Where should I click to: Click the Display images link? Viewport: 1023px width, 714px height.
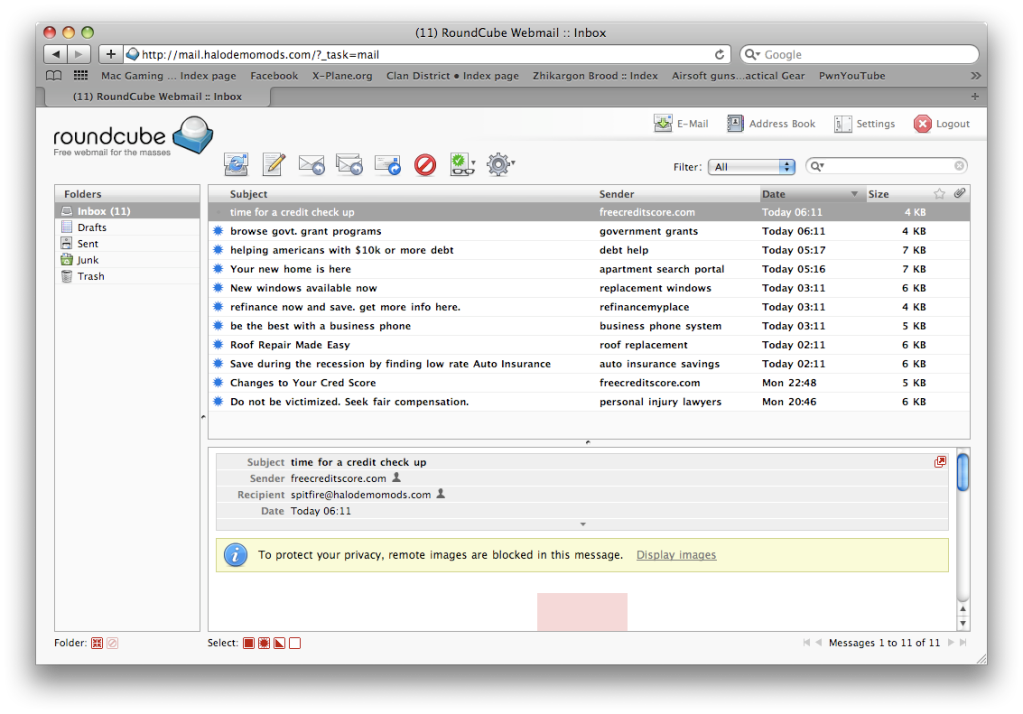point(676,555)
